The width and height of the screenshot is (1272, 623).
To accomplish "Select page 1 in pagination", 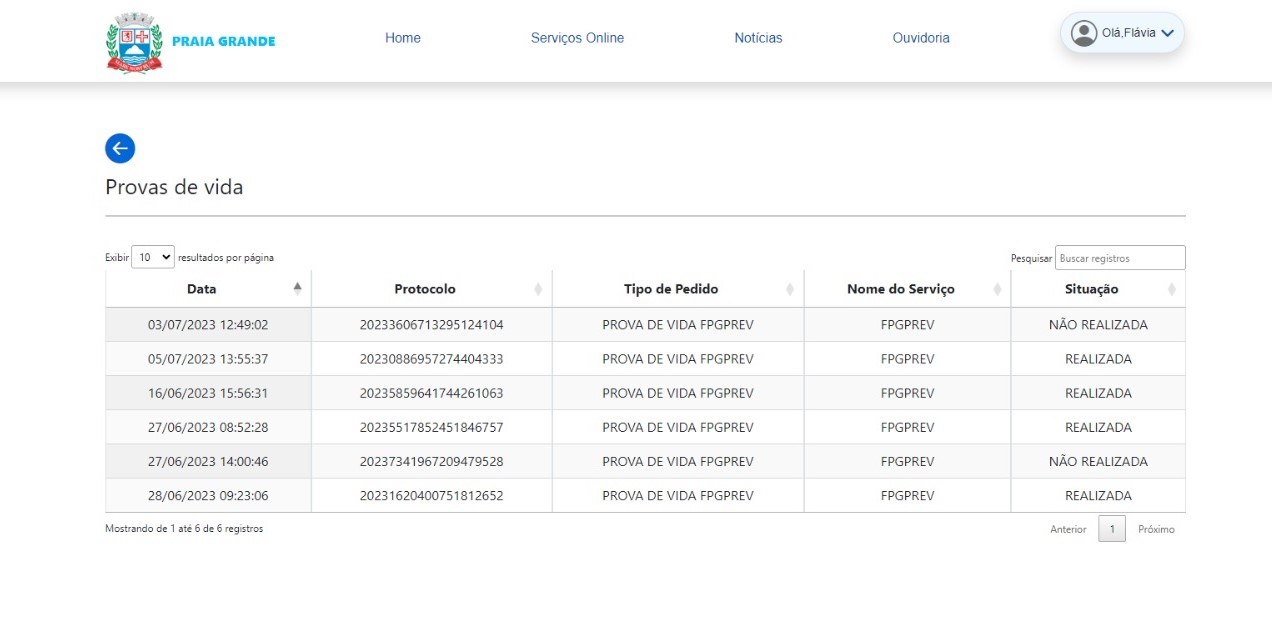I will [1111, 529].
